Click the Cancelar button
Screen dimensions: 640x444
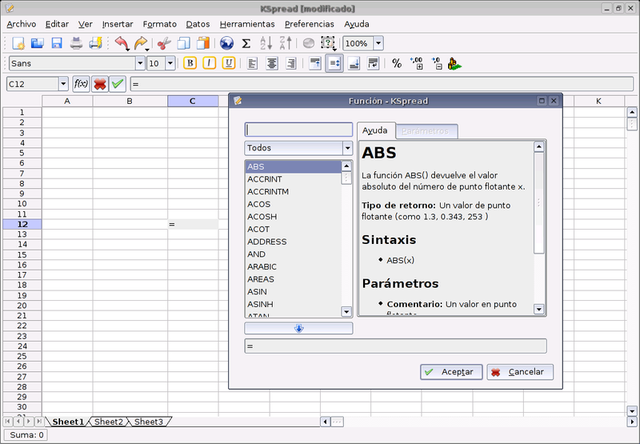pos(520,372)
